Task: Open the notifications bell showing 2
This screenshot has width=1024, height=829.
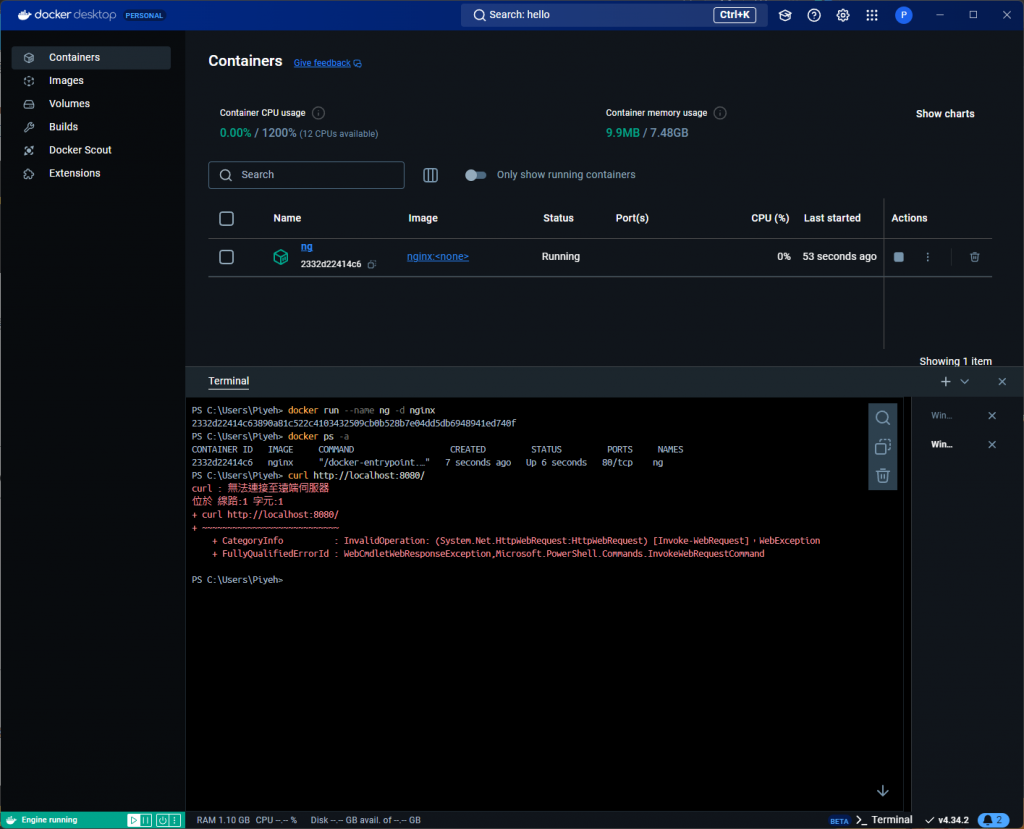Action: [993, 821]
